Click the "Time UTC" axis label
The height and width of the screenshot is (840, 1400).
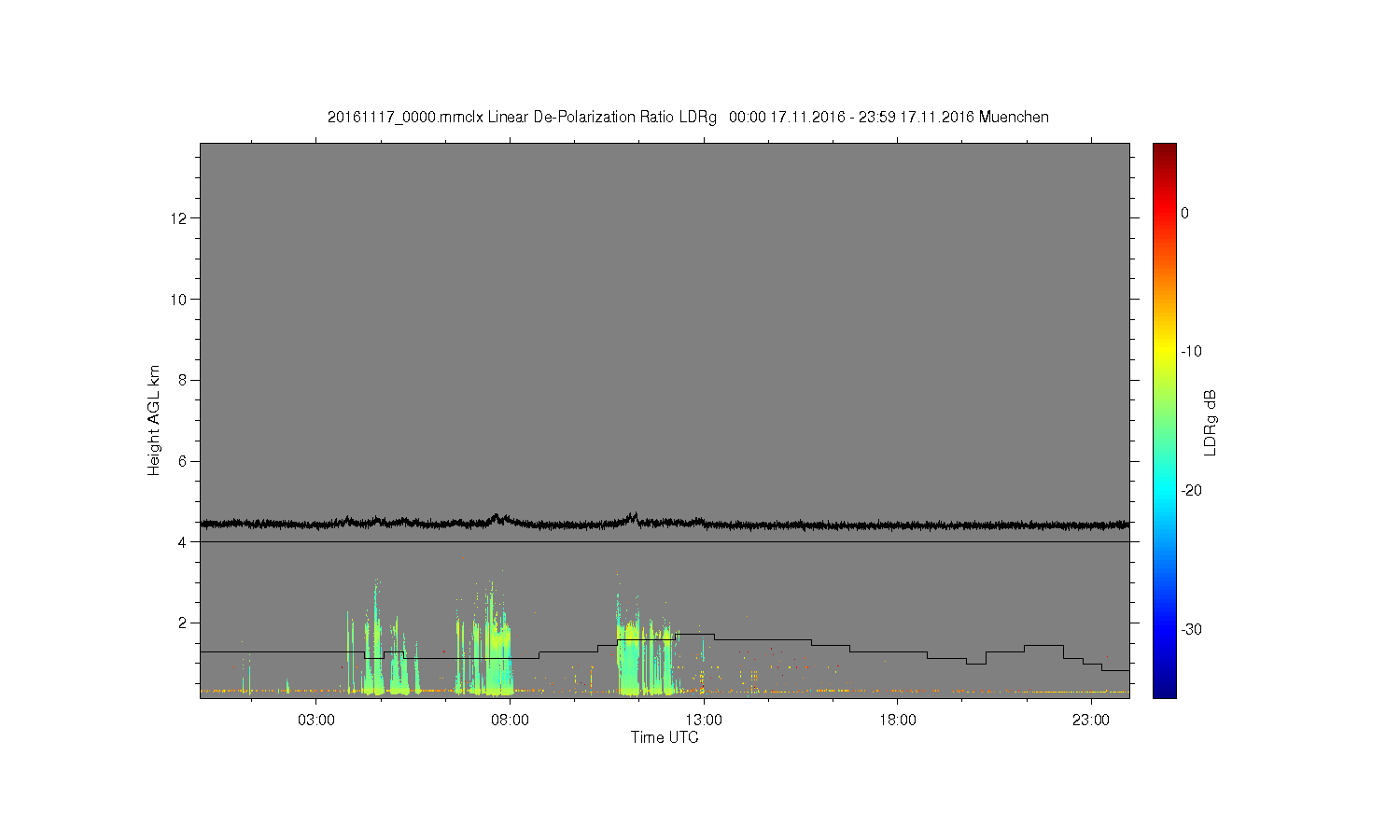click(x=665, y=737)
